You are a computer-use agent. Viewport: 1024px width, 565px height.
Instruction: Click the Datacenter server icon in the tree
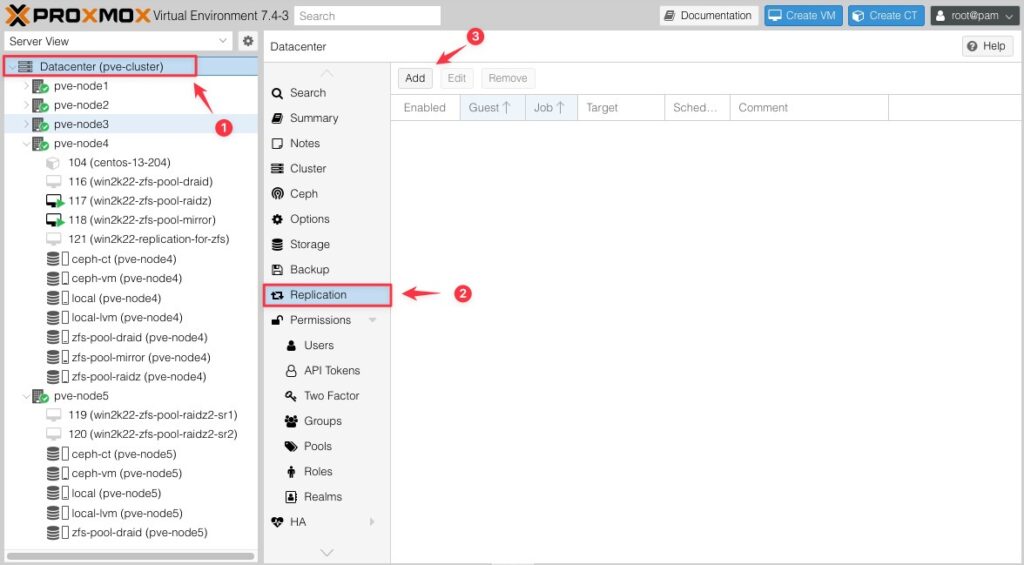coord(25,67)
